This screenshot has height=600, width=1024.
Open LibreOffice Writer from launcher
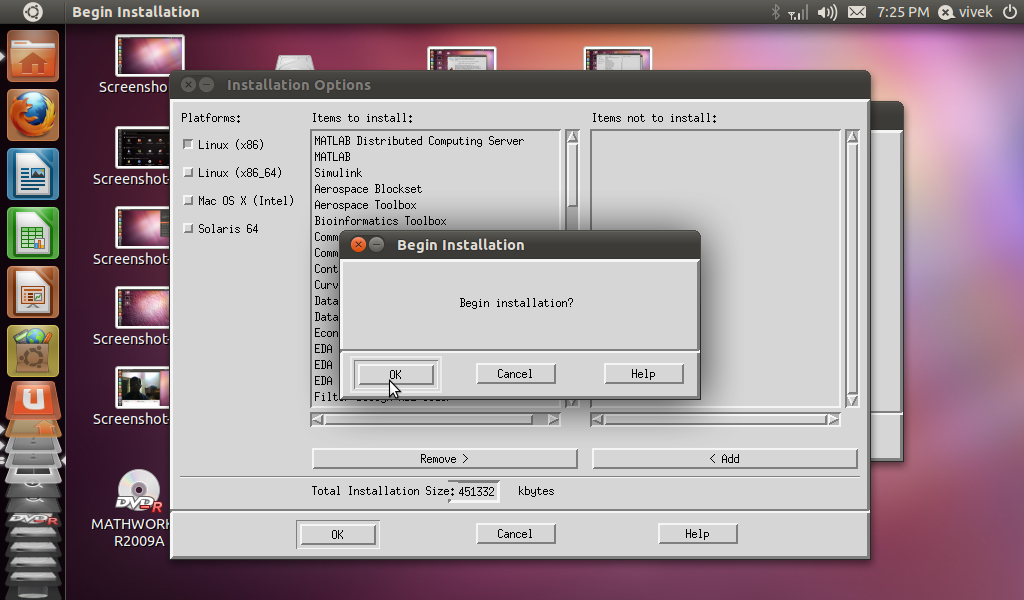33,174
